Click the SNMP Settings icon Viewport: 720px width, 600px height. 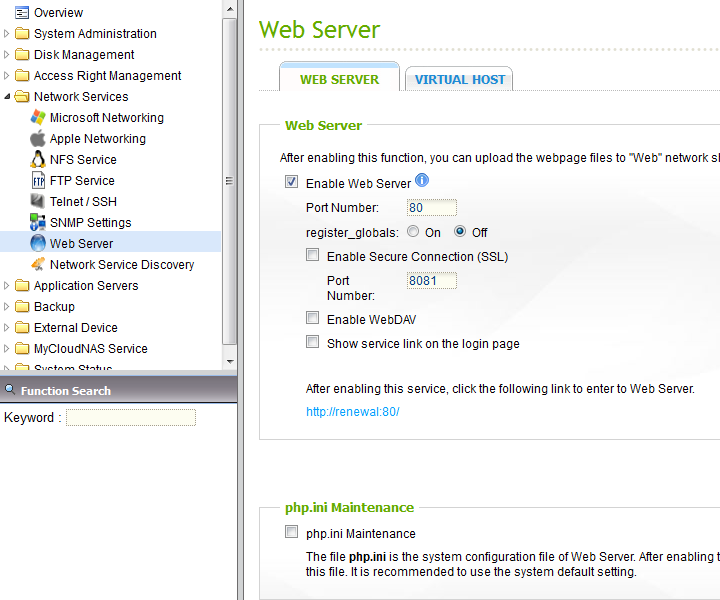38,223
